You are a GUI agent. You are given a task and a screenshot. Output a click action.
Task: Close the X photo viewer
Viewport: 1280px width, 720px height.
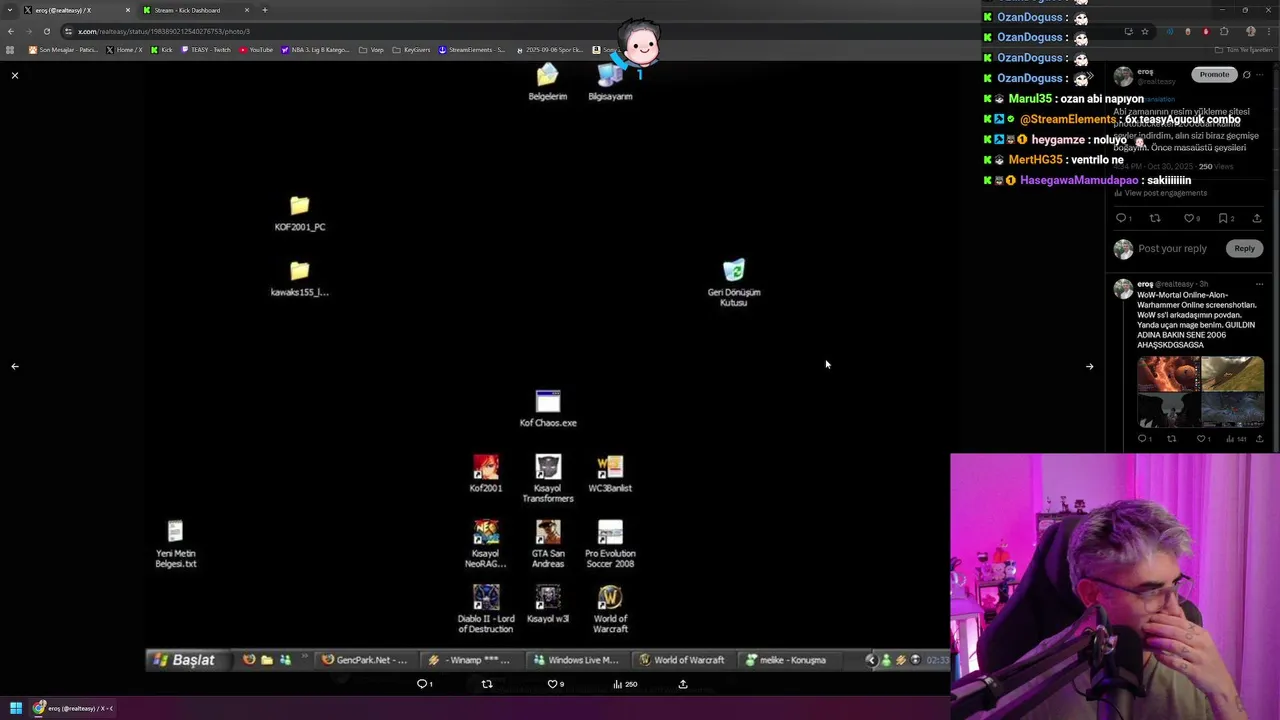pos(15,75)
